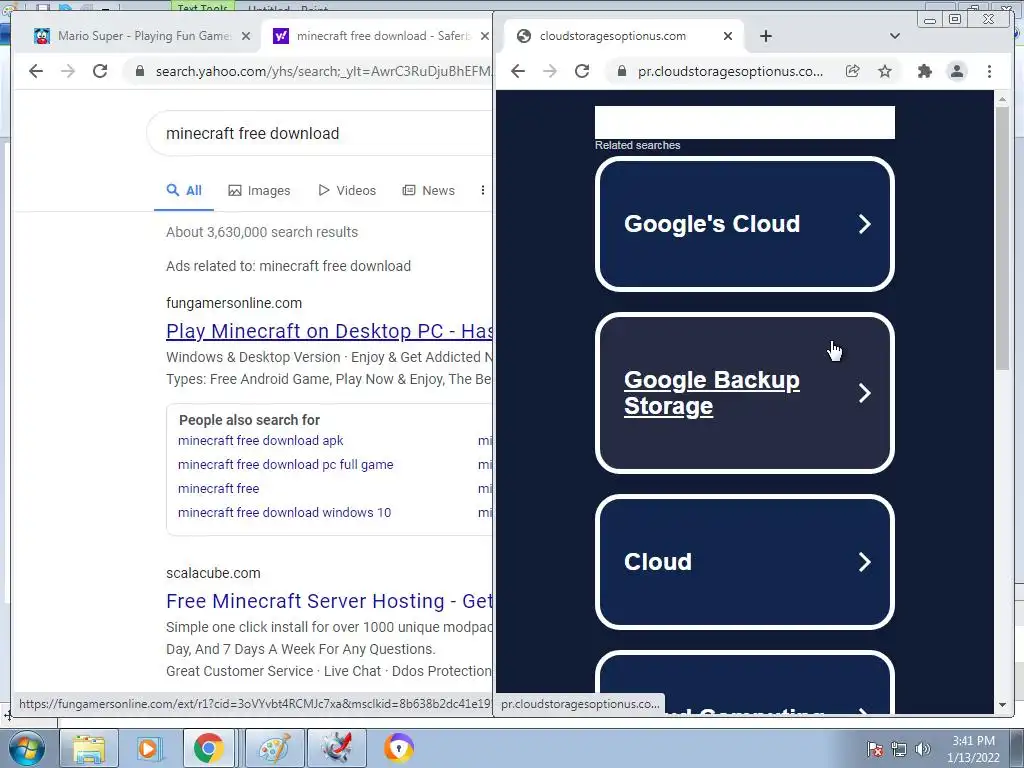The width and height of the screenshot is (1024, 768).
Task: Open the tab search dropdown arrow
Action: click(895, 36)
